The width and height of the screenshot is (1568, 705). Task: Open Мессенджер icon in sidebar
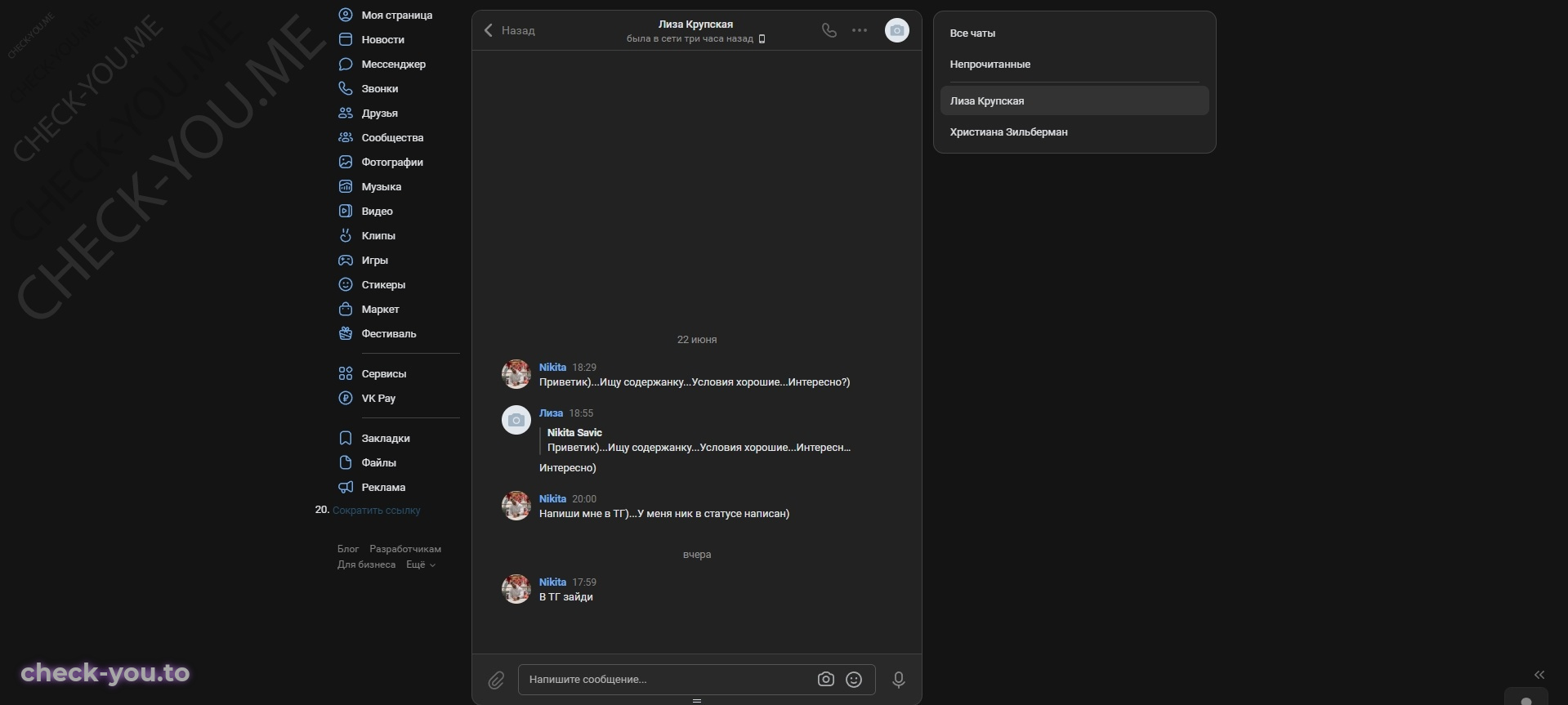(x=346, y=64)
